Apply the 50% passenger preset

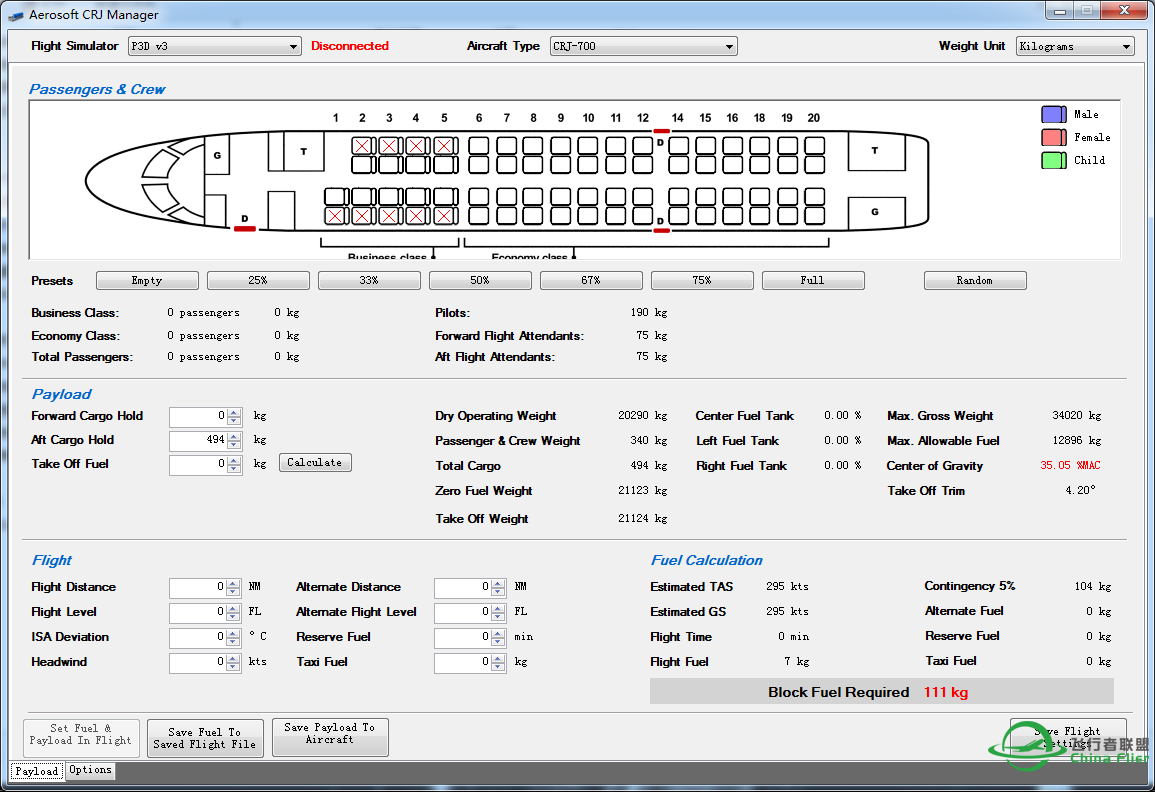(480, 281)
